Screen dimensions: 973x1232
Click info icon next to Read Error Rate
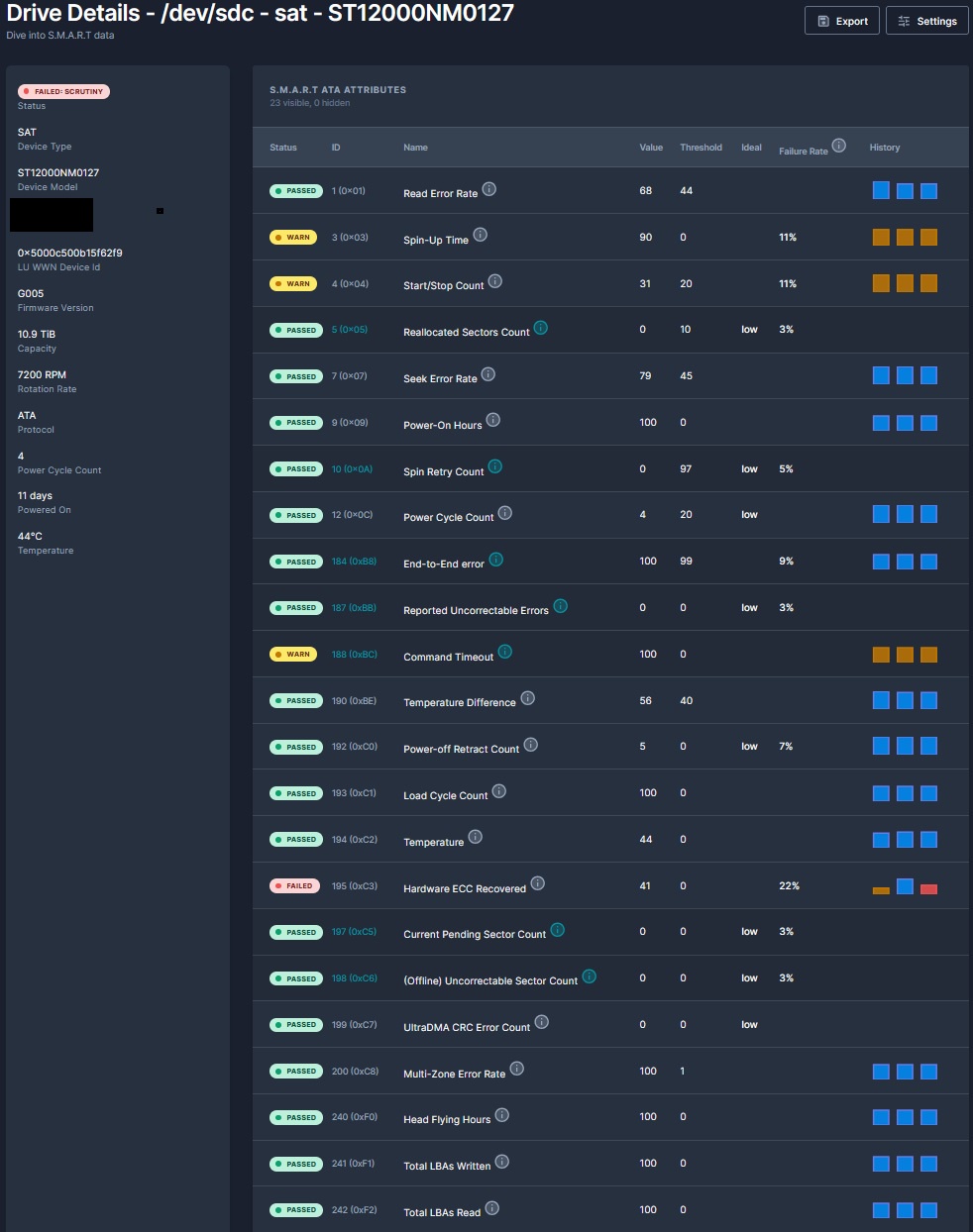click(488, 189)
